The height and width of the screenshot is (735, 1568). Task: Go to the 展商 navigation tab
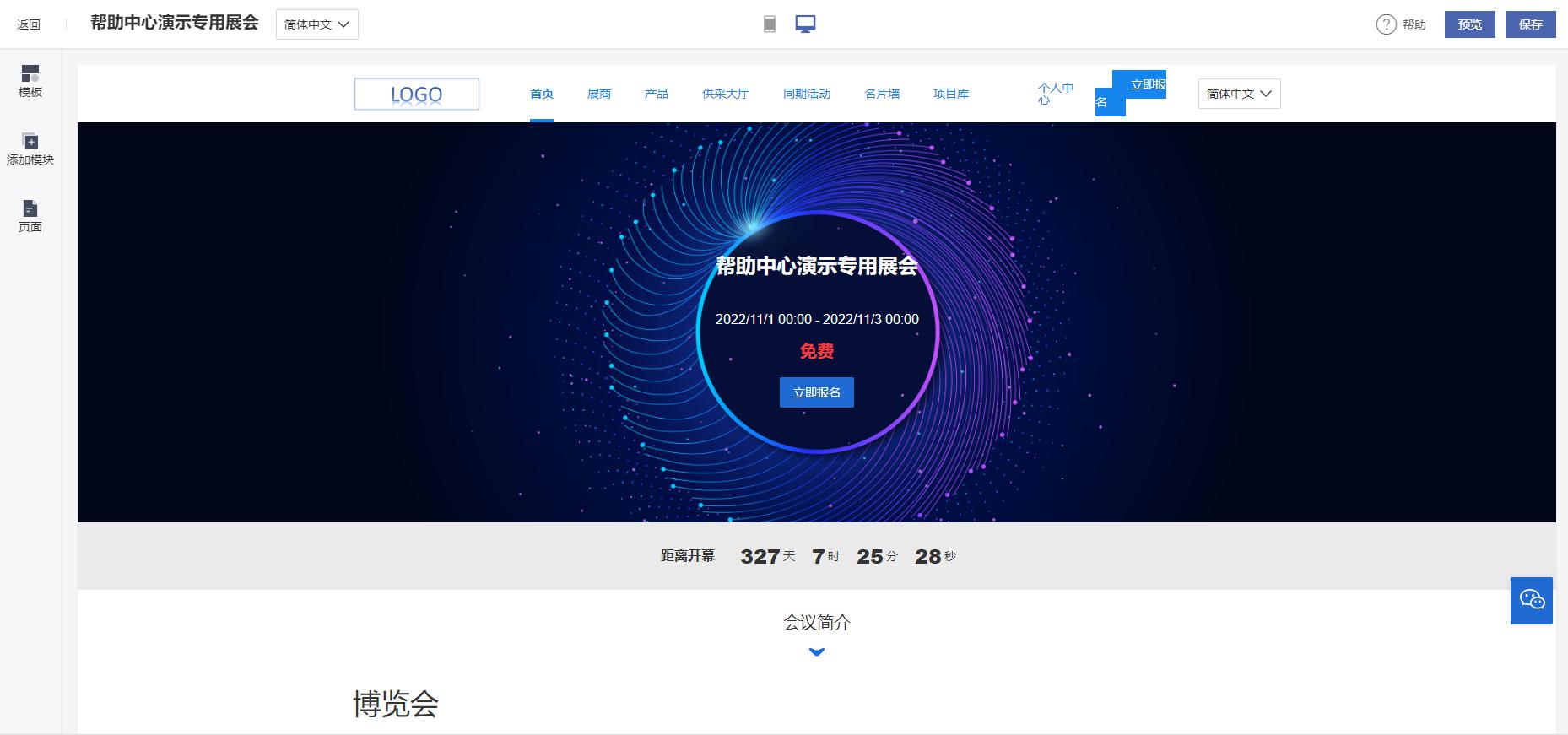pyautogui.click(x=599, y=94)
